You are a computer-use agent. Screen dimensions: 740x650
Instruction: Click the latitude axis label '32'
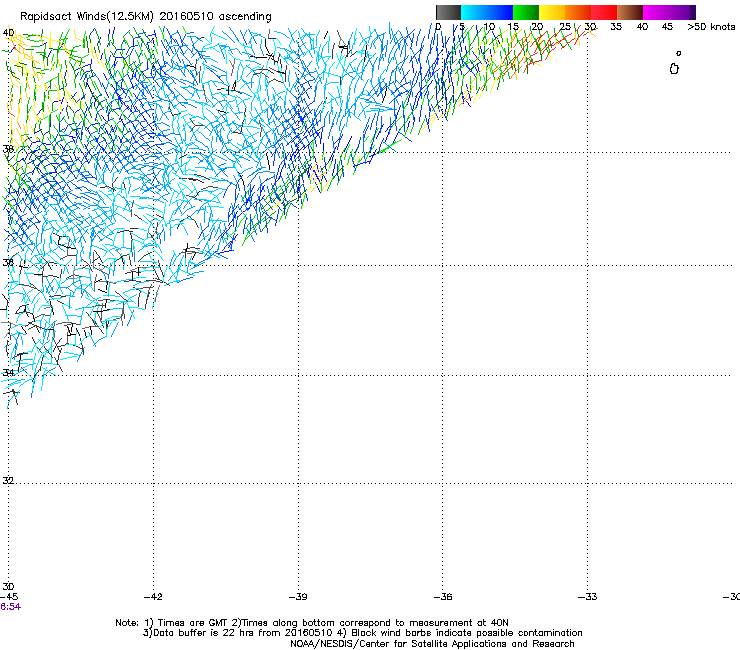tap(8, 481)
